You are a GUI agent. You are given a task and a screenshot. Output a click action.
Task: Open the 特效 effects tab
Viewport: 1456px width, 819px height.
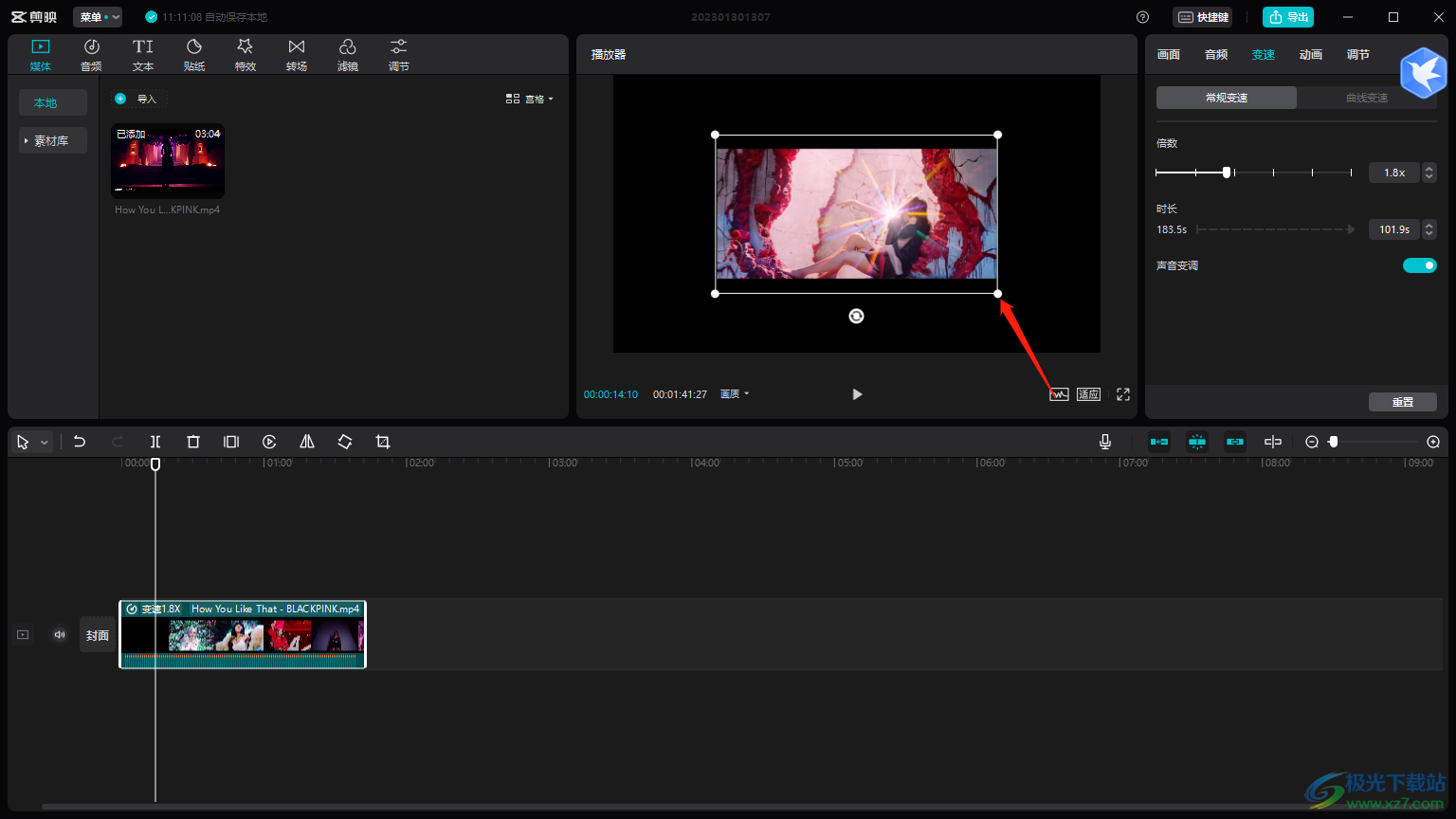(246, 55)
